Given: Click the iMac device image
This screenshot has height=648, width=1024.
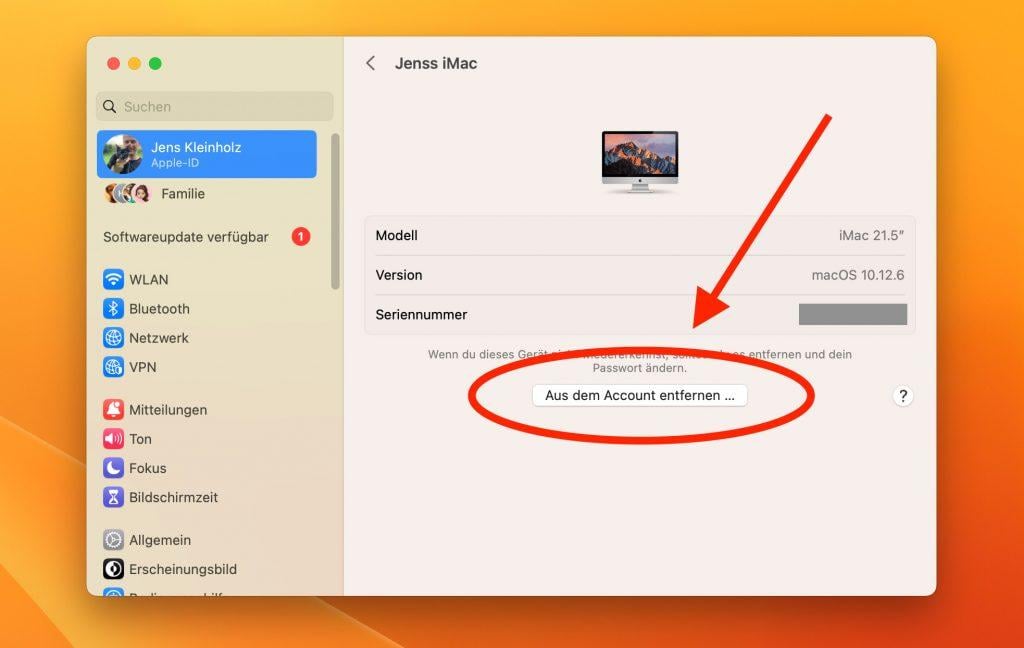Looking at the screenshot, I should coord(639,162).
